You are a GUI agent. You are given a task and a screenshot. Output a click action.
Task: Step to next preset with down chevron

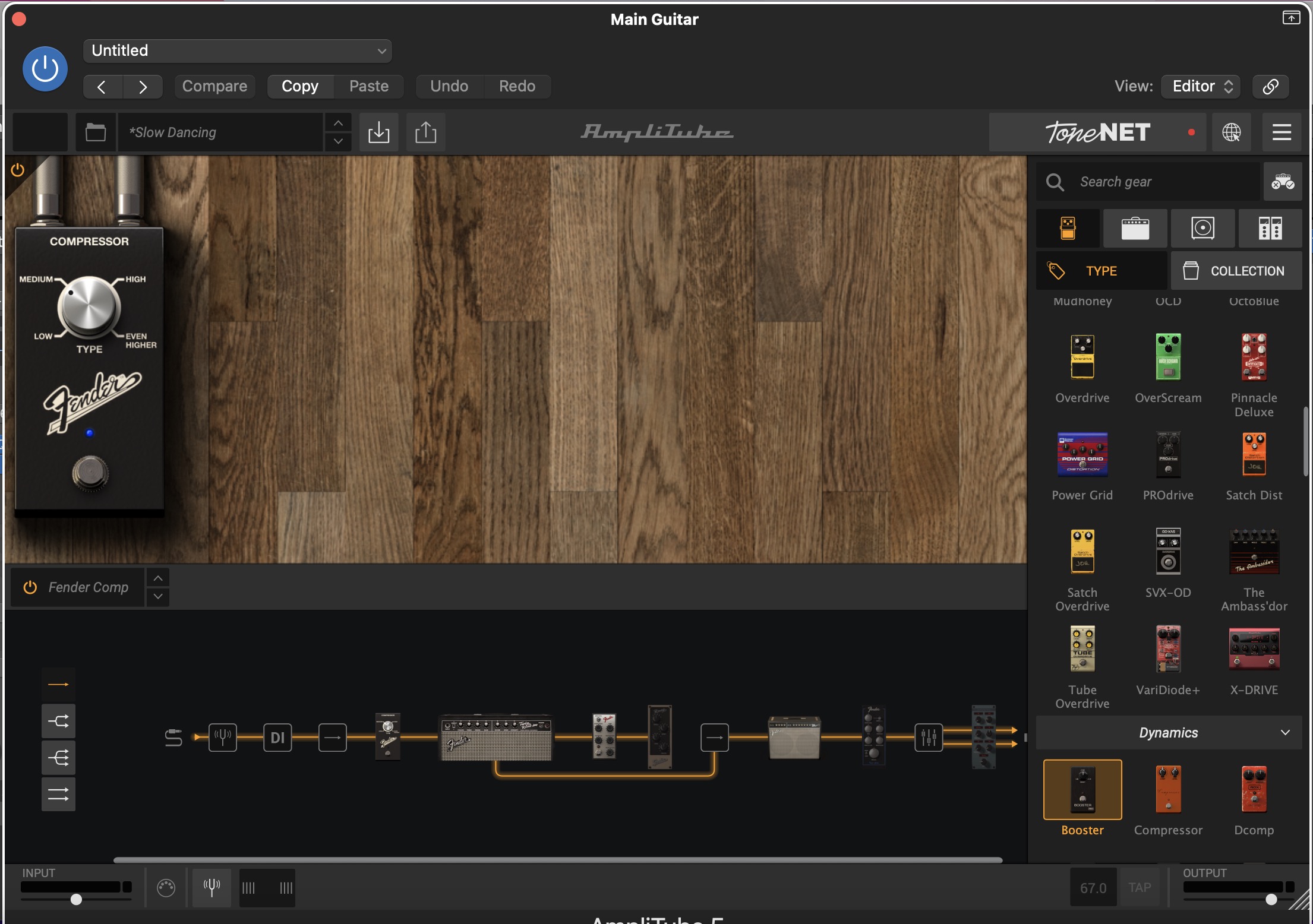click(338, 141)
